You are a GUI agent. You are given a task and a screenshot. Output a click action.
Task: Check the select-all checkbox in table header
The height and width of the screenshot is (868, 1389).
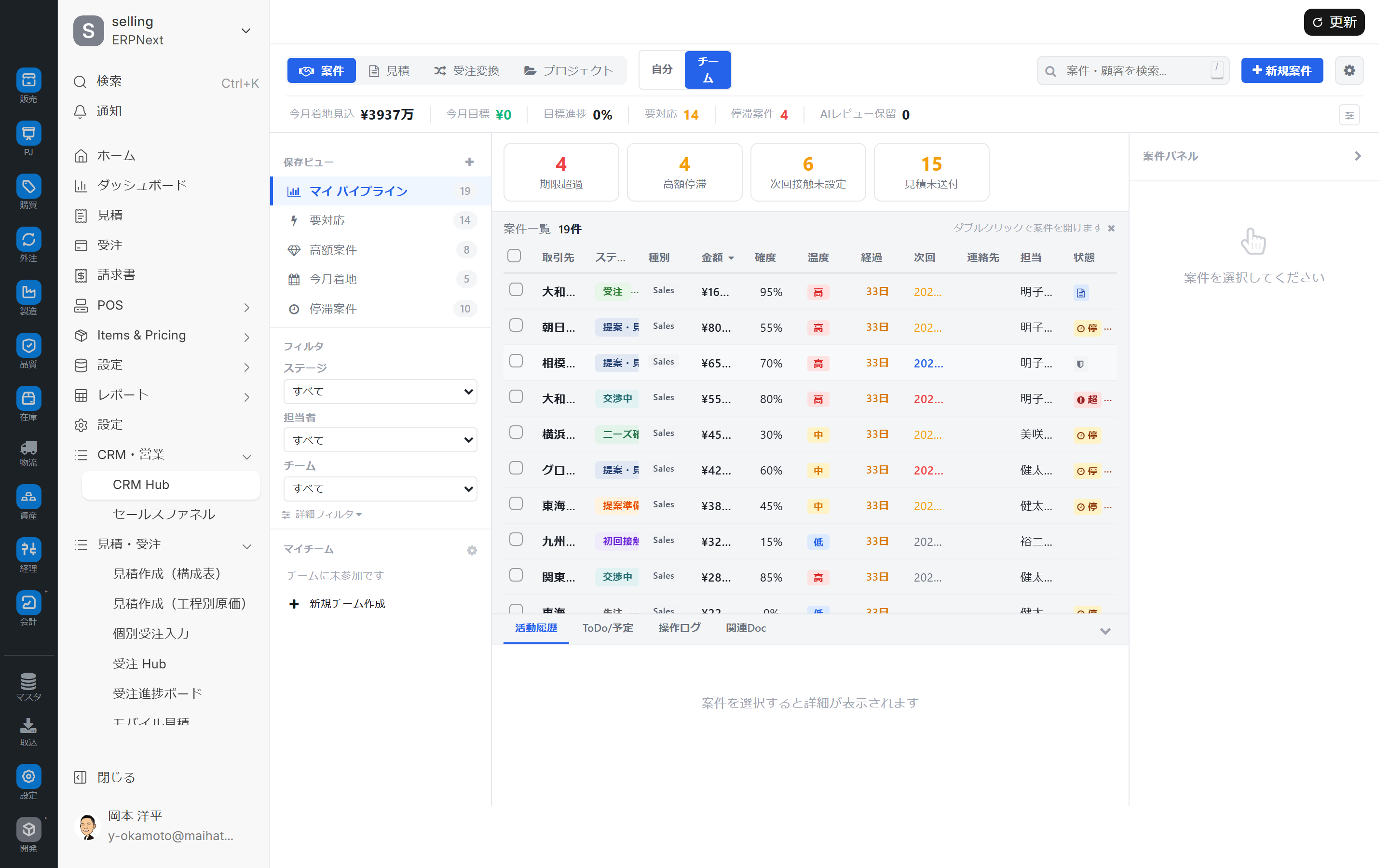click(514, 256)
